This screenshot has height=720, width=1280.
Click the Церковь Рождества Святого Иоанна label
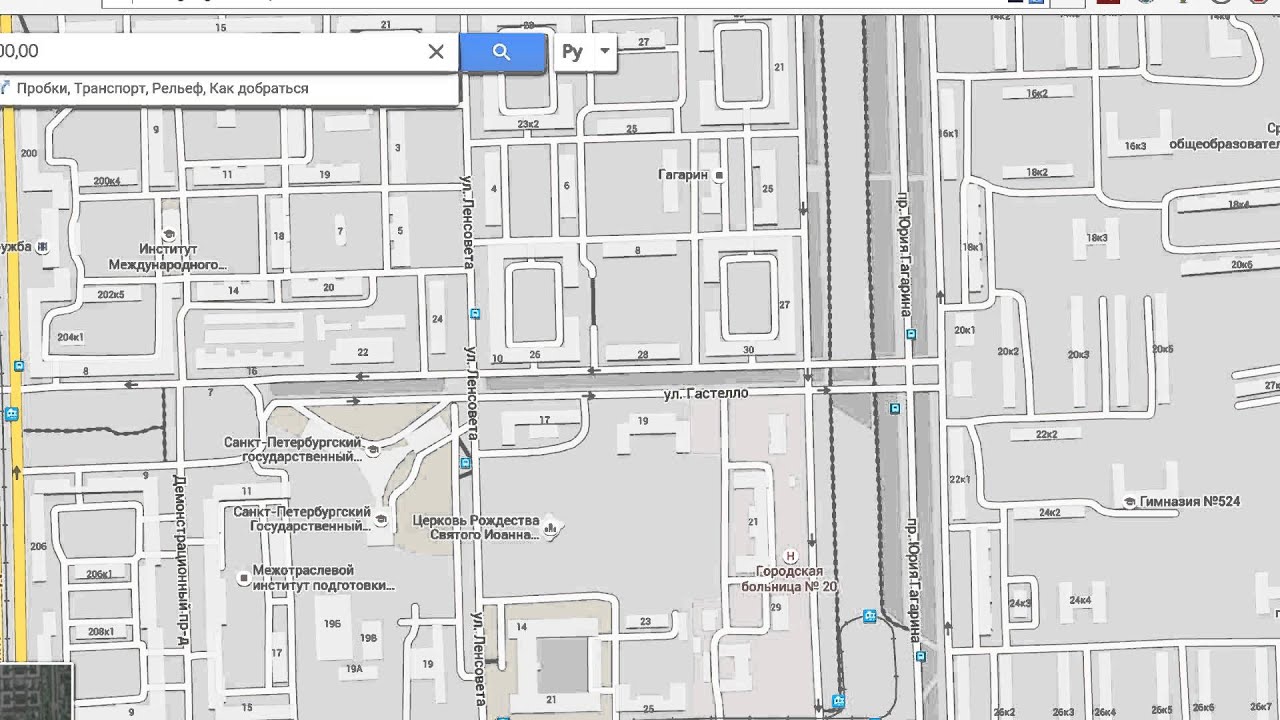476,527
